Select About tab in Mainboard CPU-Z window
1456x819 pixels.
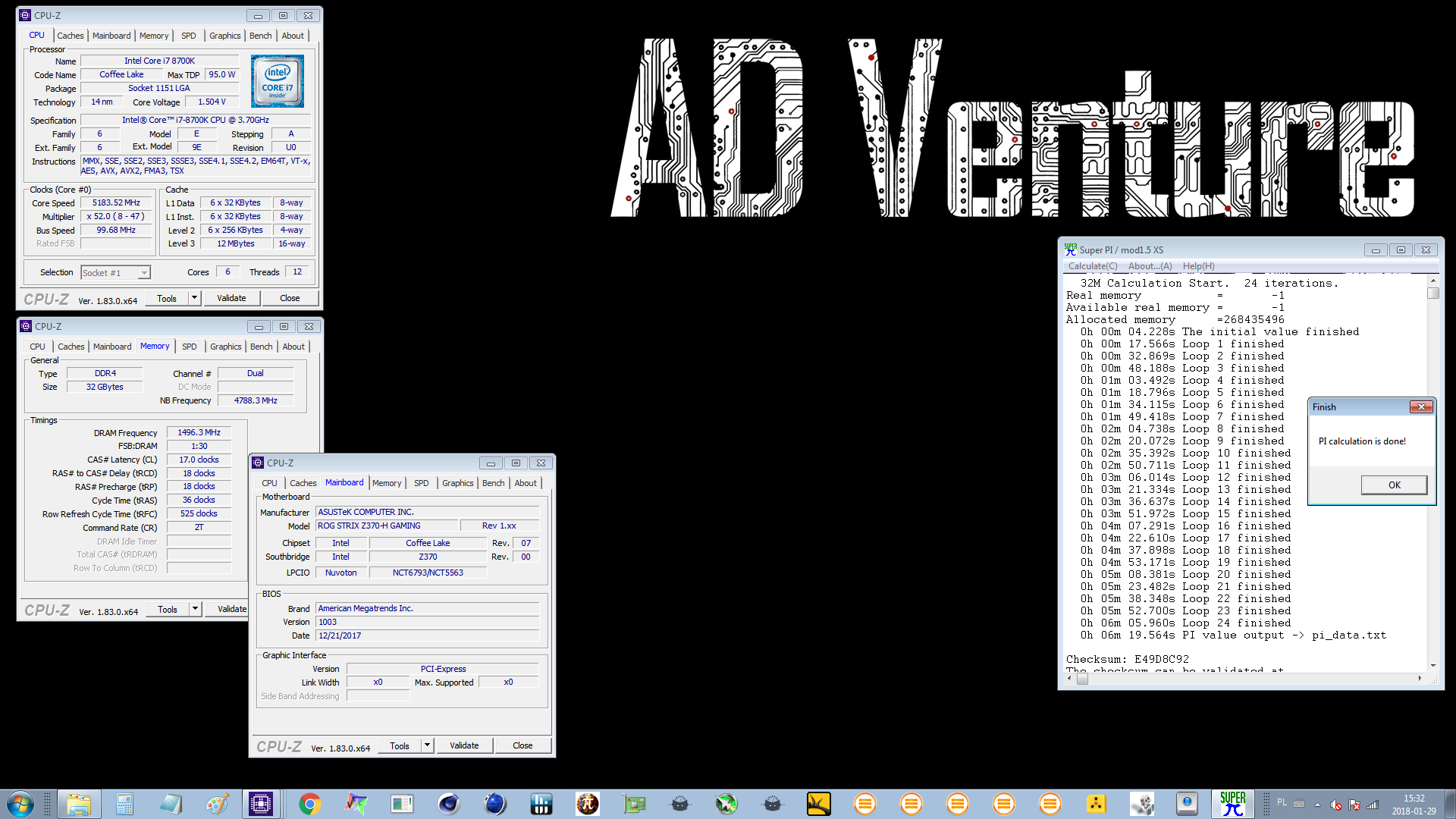coord(526,483)
